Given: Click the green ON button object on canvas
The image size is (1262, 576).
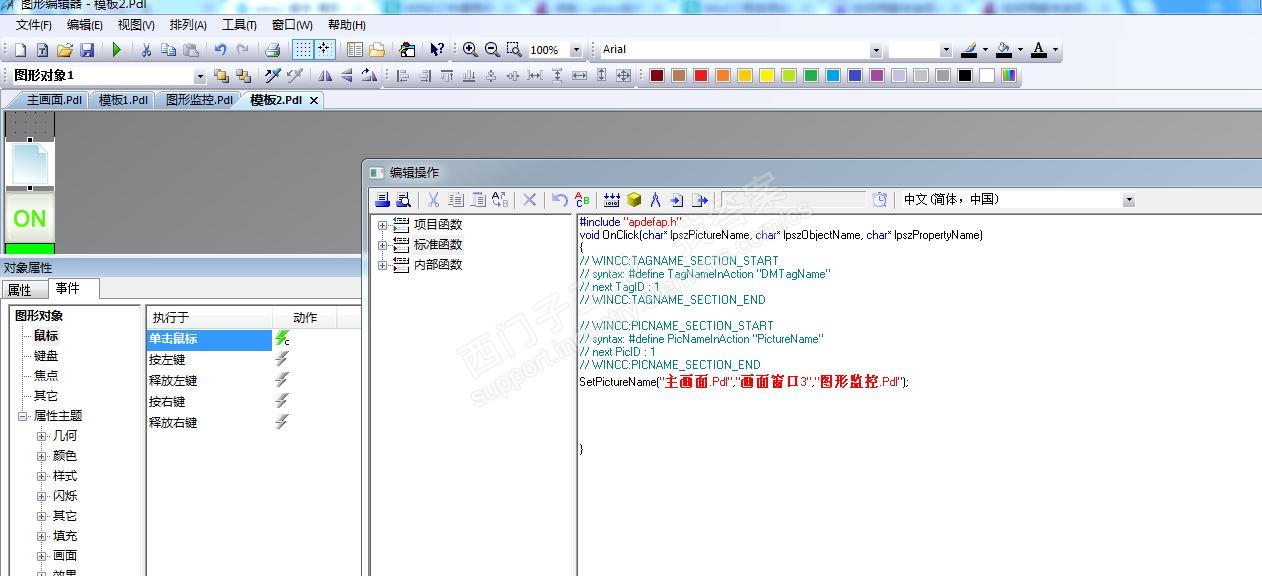Looking at the screenshot, I should pos(30,218).
